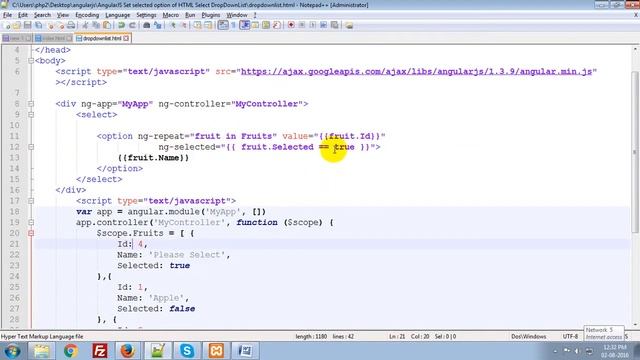Click the Close All toolbar icon
This screenshot has width=640, height=360.
coord(61,25)
